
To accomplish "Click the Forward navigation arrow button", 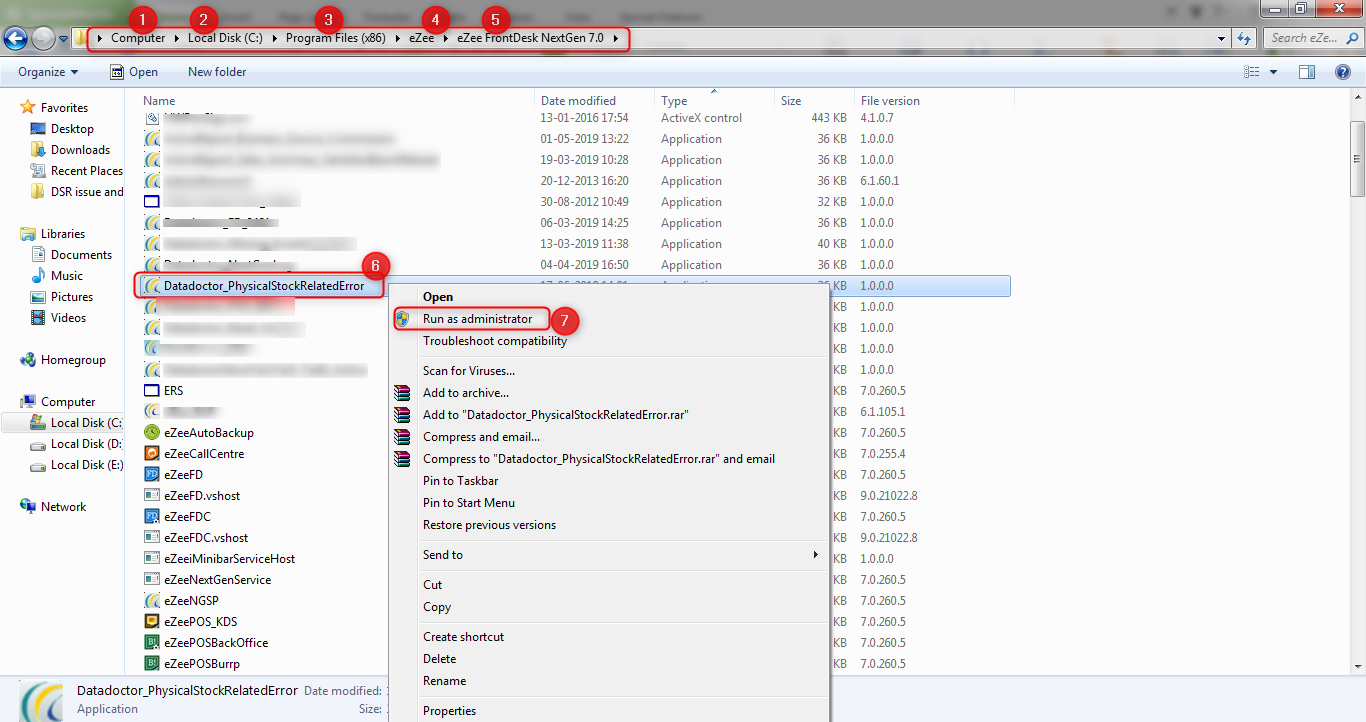I will tap(43, 39).
